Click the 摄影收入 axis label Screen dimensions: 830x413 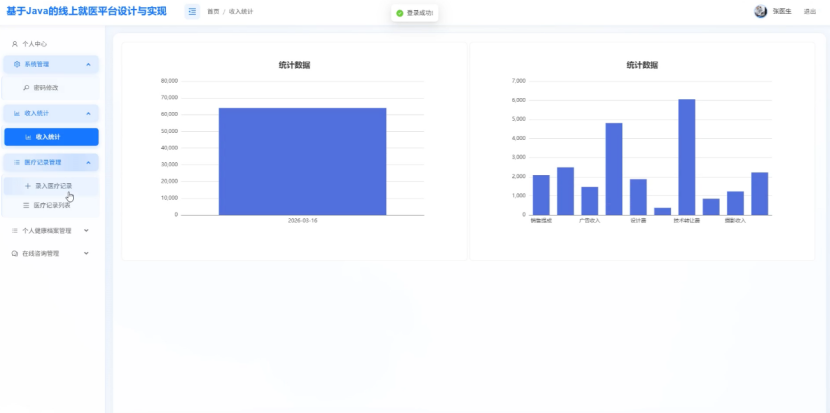point(735,221)
